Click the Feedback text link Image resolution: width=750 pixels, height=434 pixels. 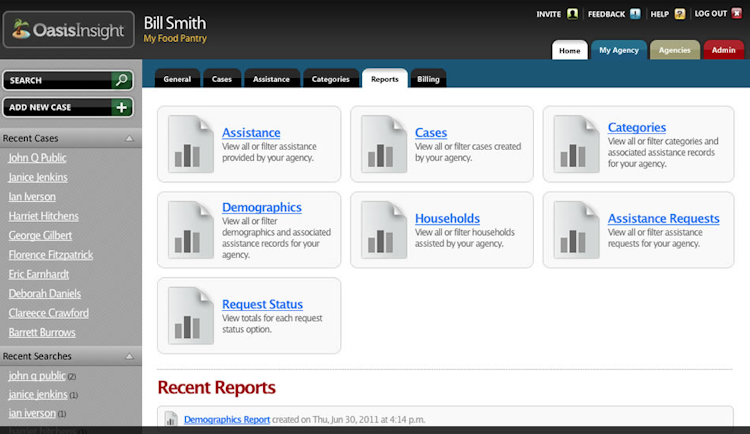(x=607, y=14)
